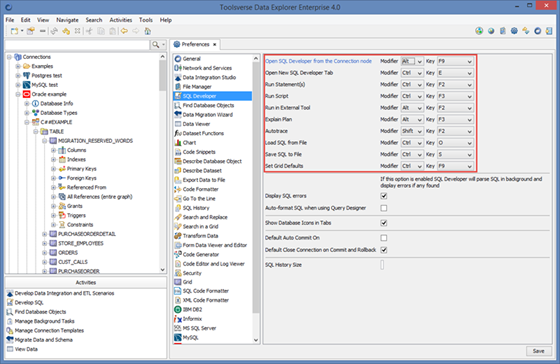Toggle Default Close Connection on Commit and Rollback
The image size is (560, 364).
(384, 250)
